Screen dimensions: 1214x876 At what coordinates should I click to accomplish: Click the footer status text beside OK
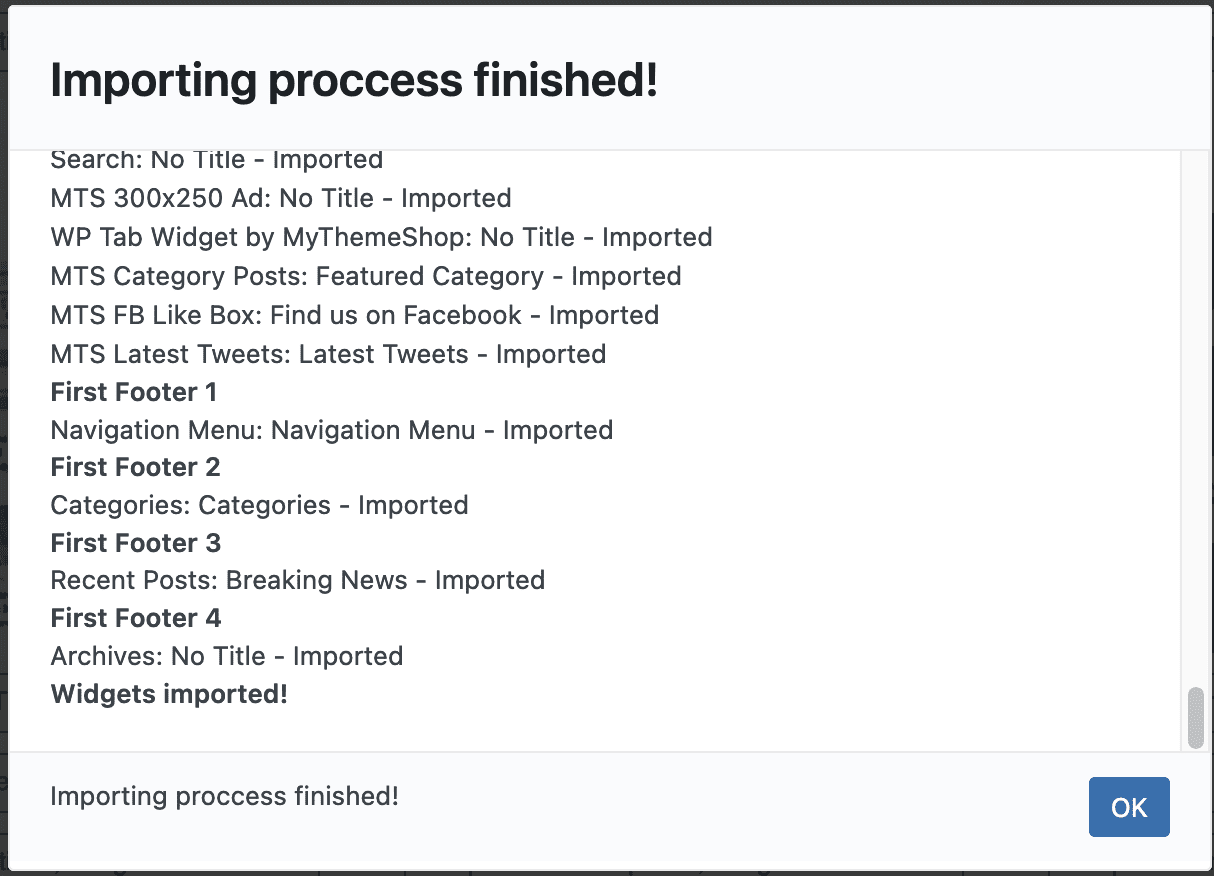click(224, 797)
